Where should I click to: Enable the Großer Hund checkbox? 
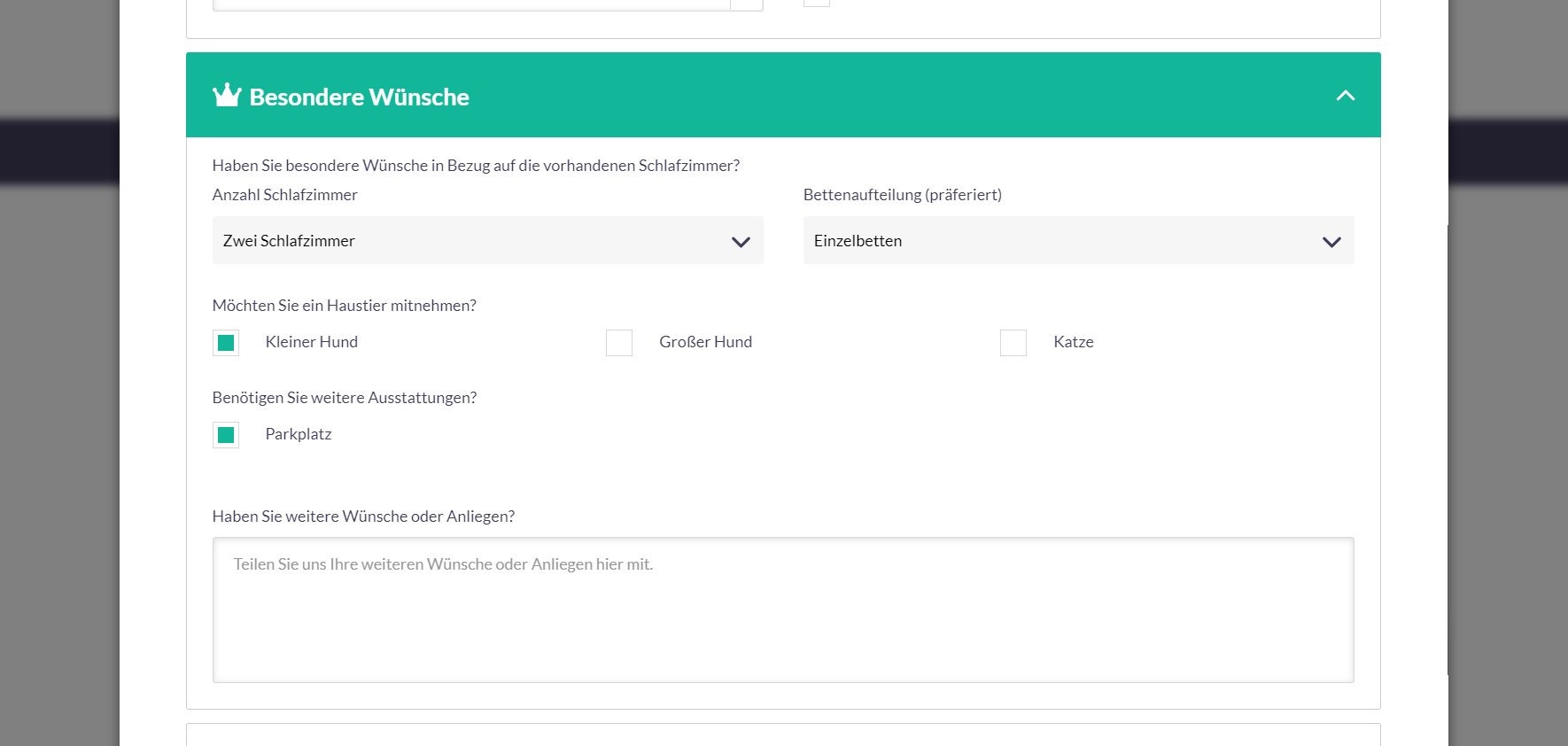619,343
